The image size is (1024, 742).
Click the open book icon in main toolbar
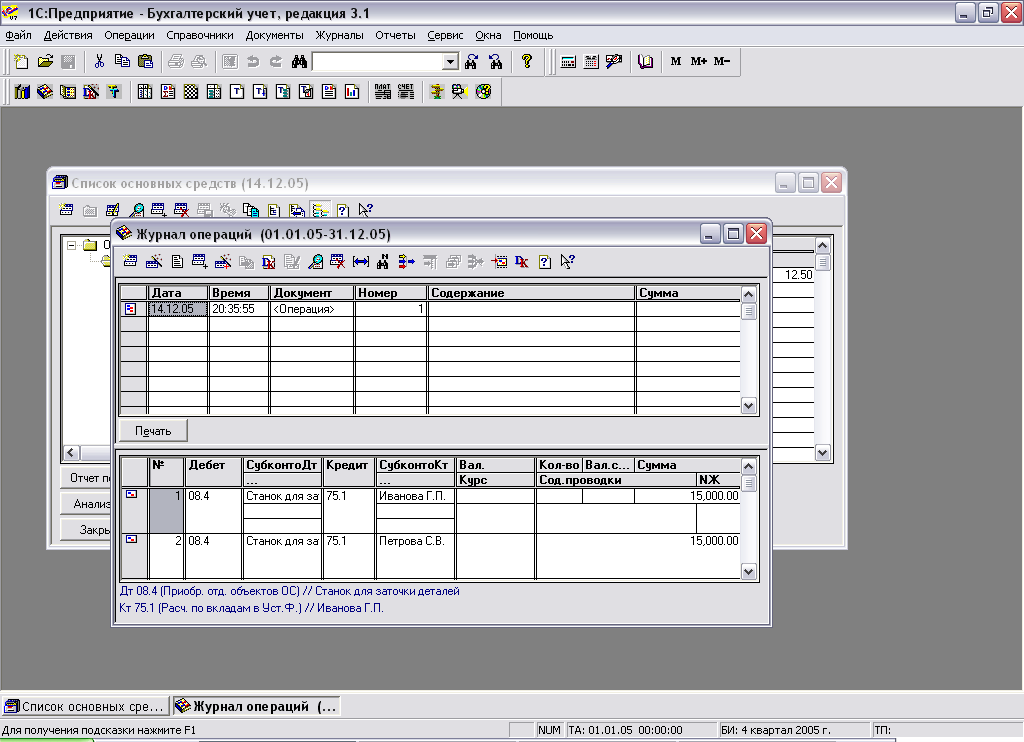pyautogui.click(x=645, y=61)
